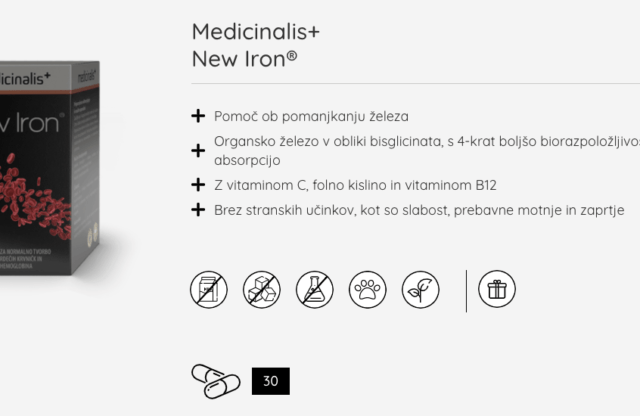This screenshot has height=416, width=640.
Task: Click plus icon beside Brez stranskih učinkov
Action: point(198,210)
